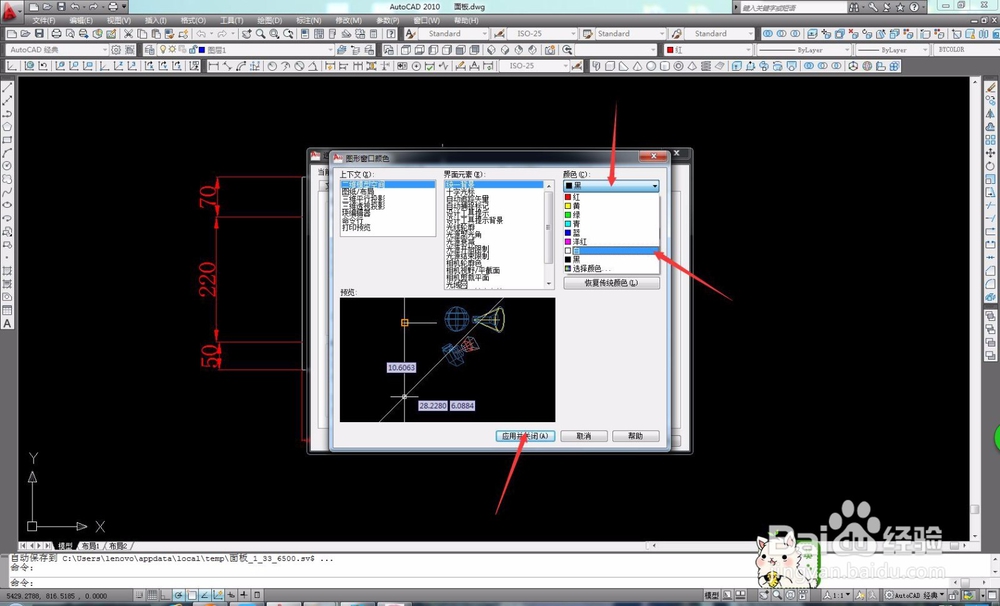Viewport: 1000px width, 606px height.
Task: Choose 选择颜色... in the color list
Action: (x=611, y=269)
